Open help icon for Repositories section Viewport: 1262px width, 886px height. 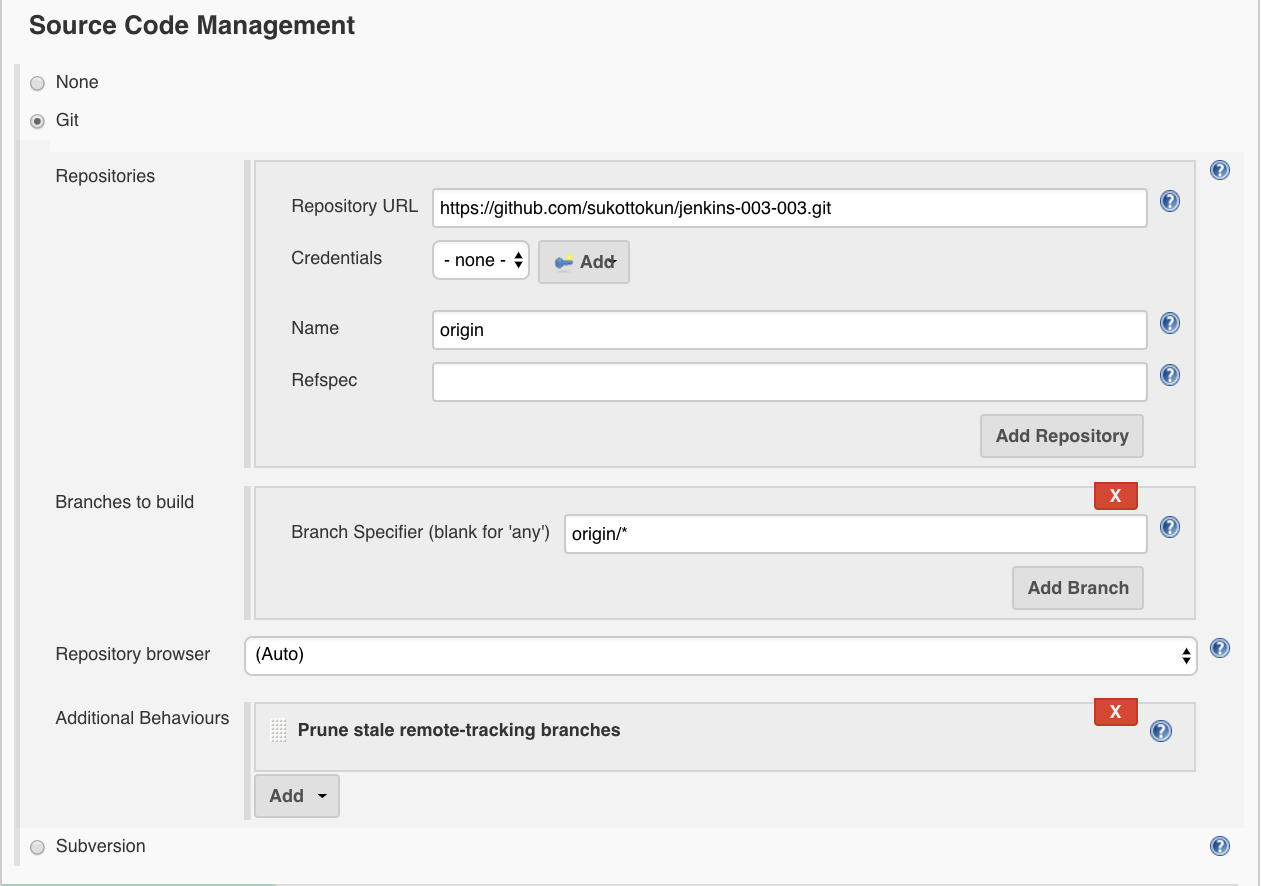pyautogui.click(x=1219, y=170)
